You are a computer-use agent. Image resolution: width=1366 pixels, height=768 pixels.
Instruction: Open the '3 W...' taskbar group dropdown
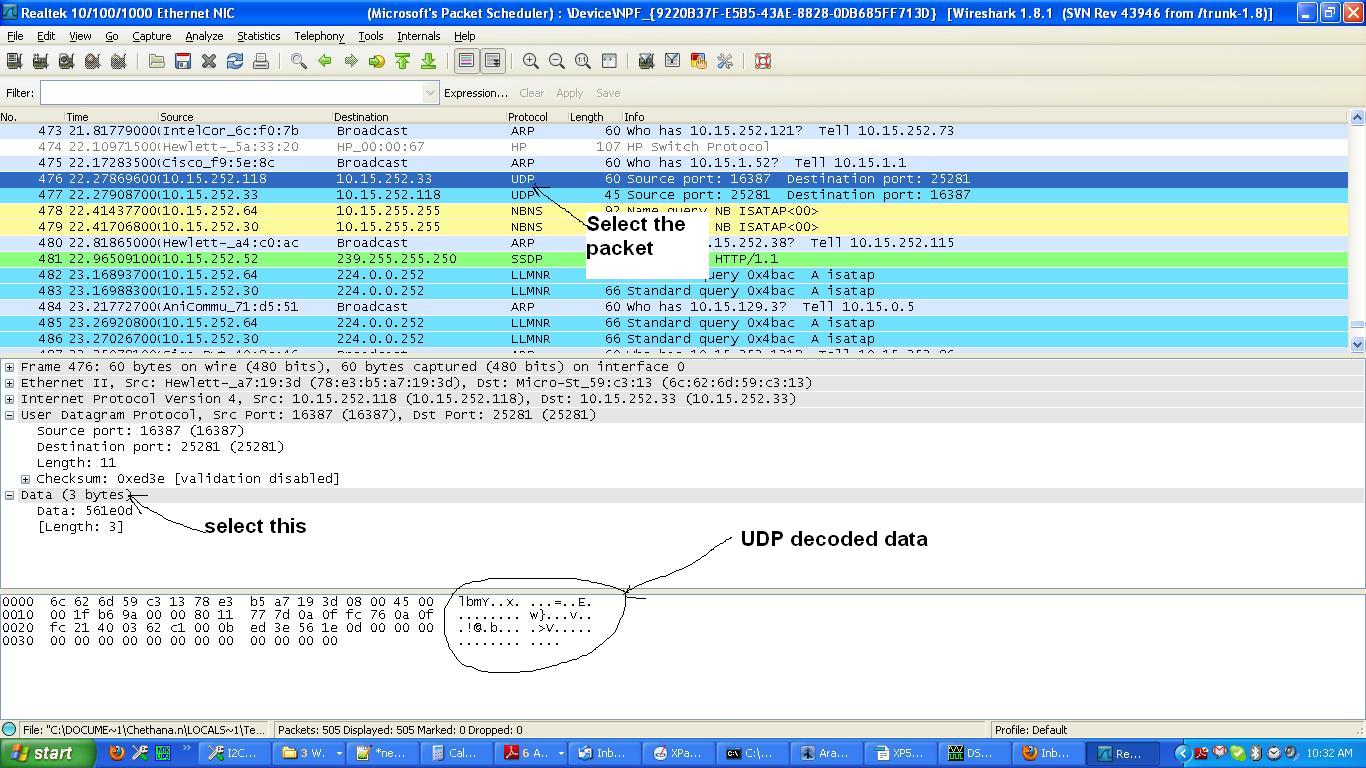click(339, 753)
